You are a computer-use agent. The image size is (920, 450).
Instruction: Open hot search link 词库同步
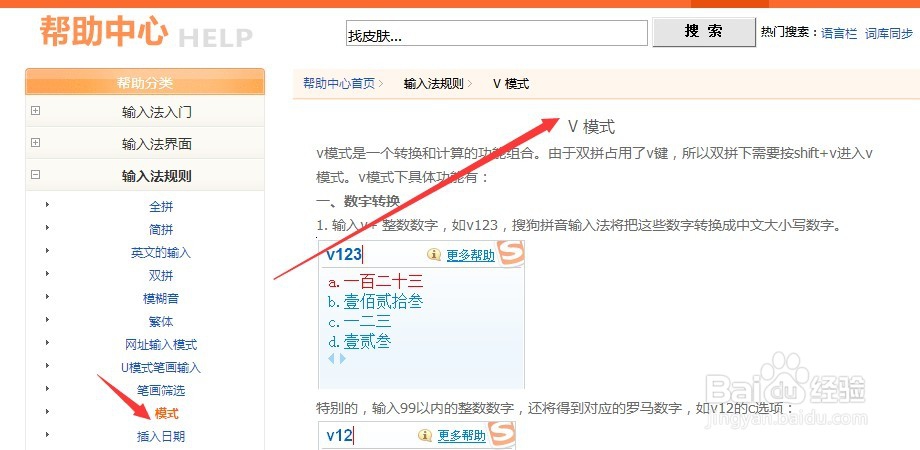click(889, 33)
